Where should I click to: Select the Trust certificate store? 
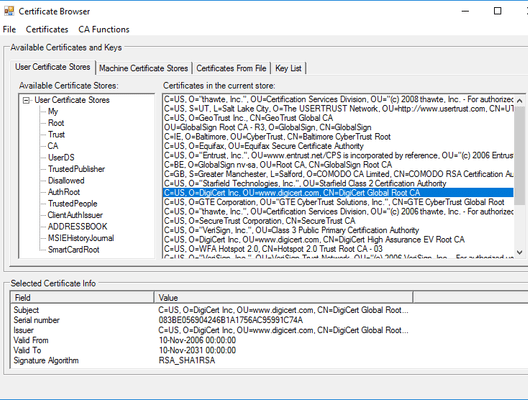[56, 134]
